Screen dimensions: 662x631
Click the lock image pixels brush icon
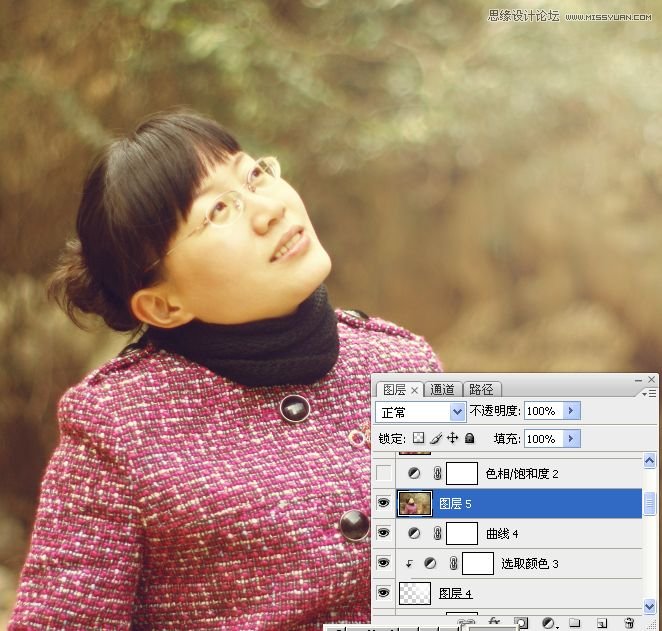tap(436, 438)
